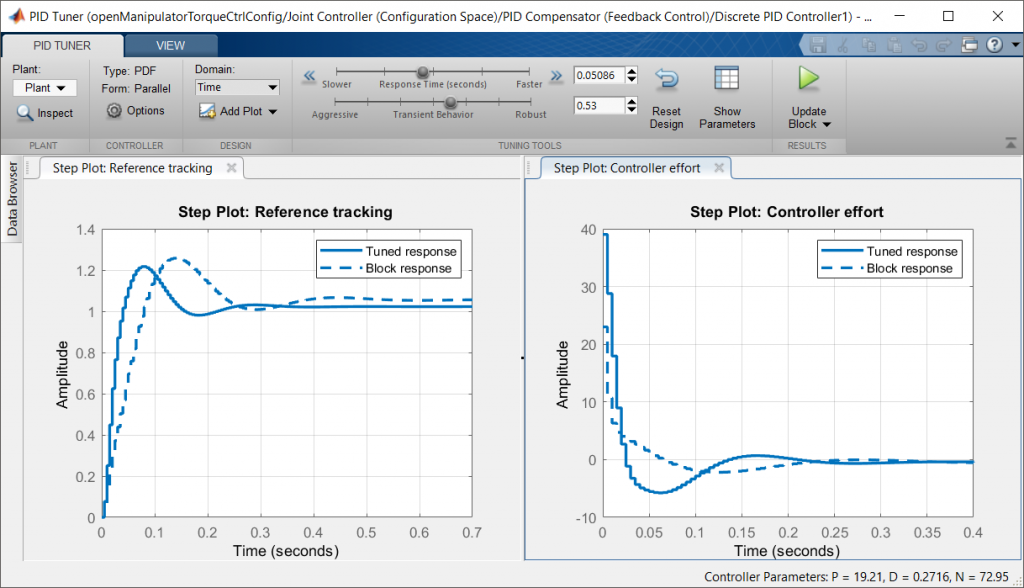This screenshot has width=1024, height=588.
Task: Click the slower response double-arrow icon
Action: tap(309, 75)
